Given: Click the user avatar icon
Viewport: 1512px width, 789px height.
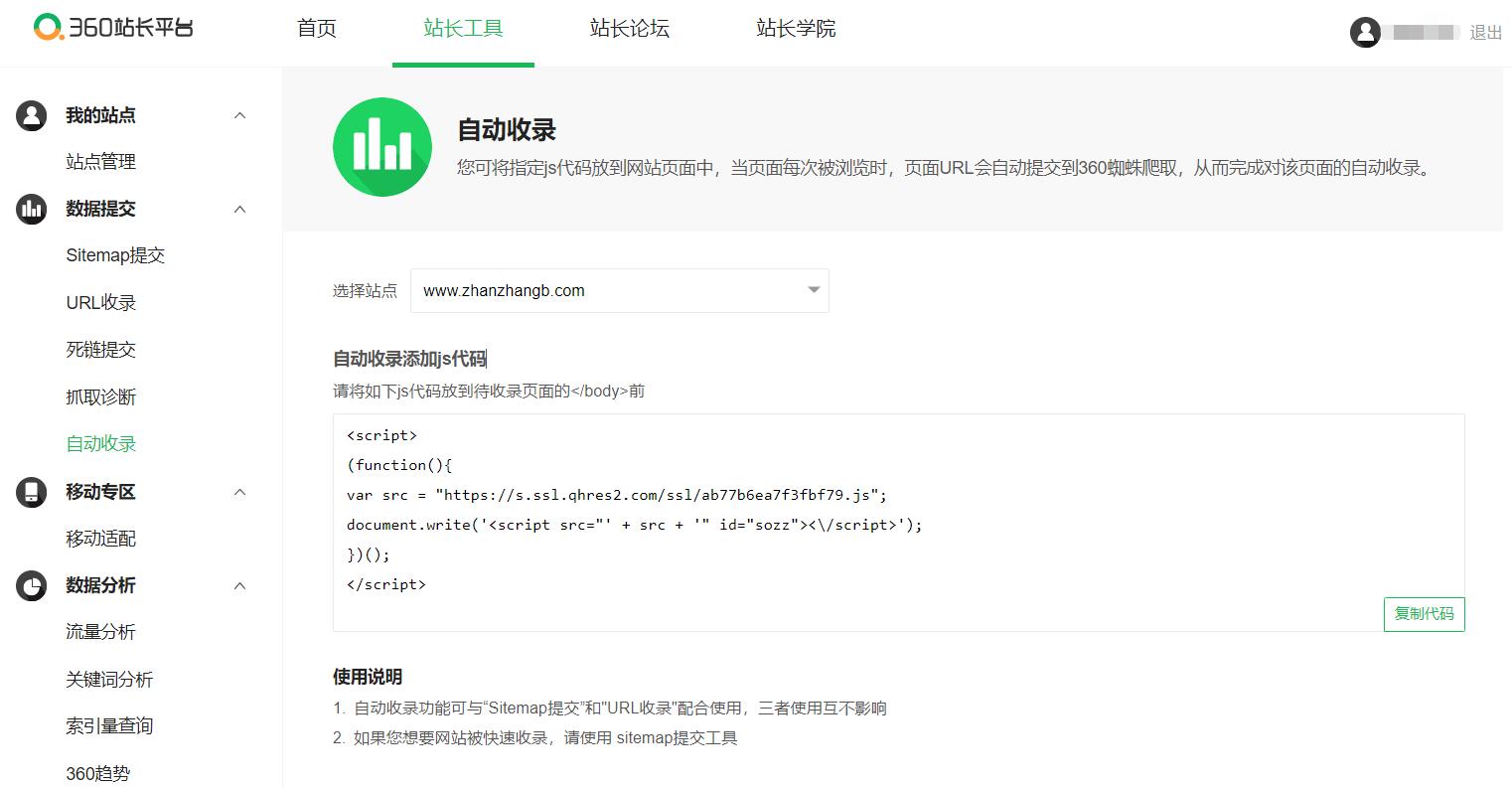Looking at the screenshot, I should coord(1365,32).
